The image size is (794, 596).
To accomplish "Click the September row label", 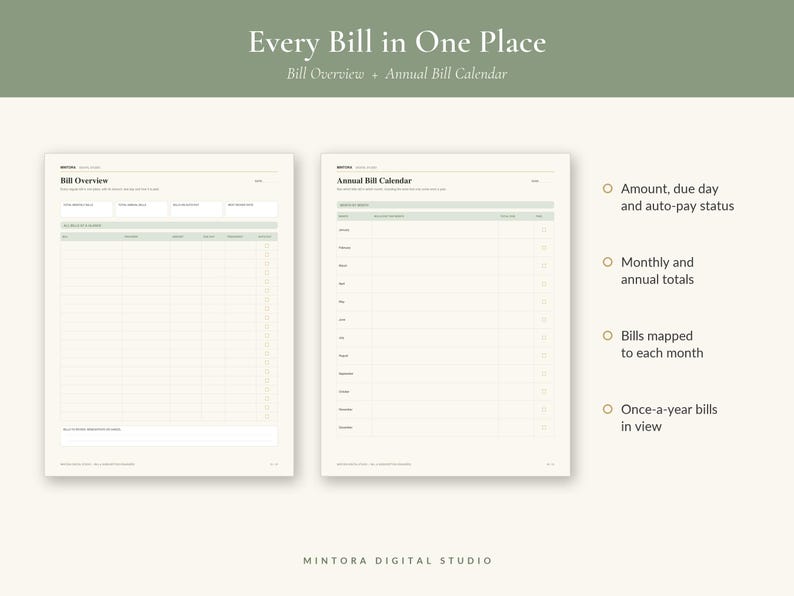I will [x=346, y=374].
